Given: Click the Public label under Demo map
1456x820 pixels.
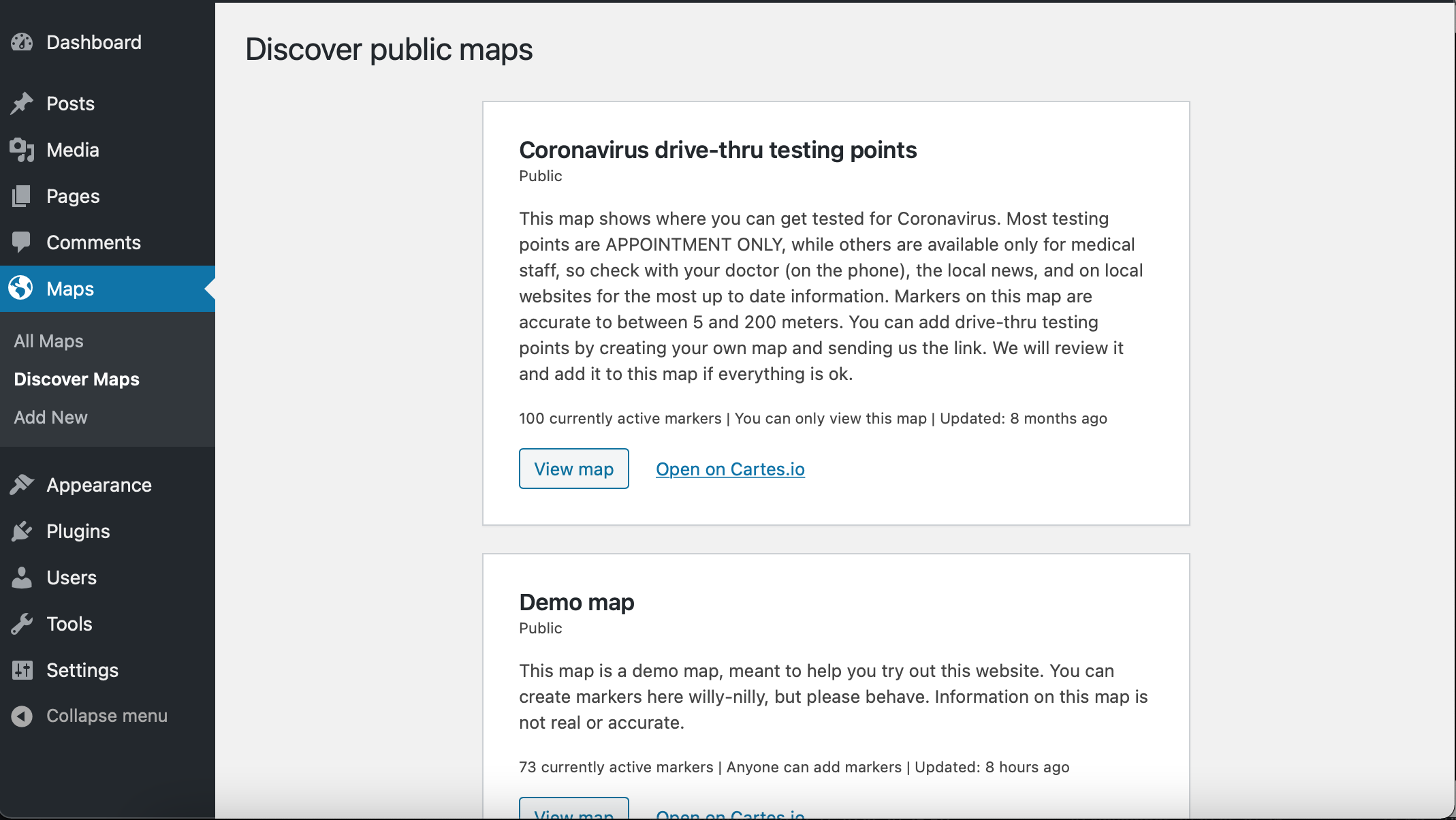Looking at the screenshot, I should (541, 628).
